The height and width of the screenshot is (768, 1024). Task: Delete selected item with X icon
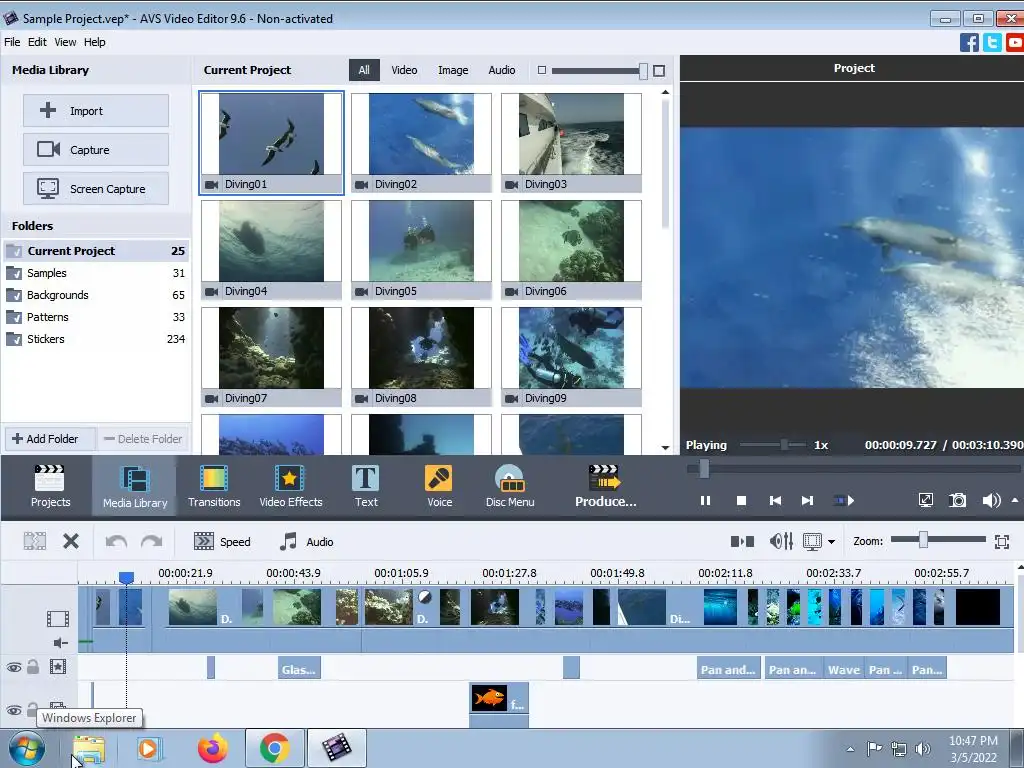tap(71, 541)
